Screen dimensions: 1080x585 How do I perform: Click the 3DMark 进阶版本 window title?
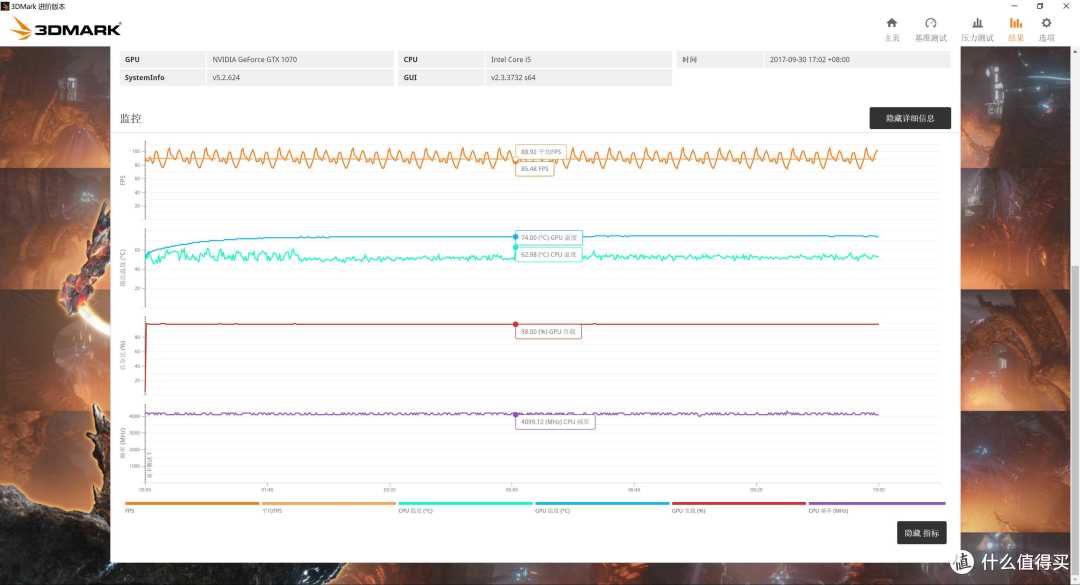coord(38,6)
